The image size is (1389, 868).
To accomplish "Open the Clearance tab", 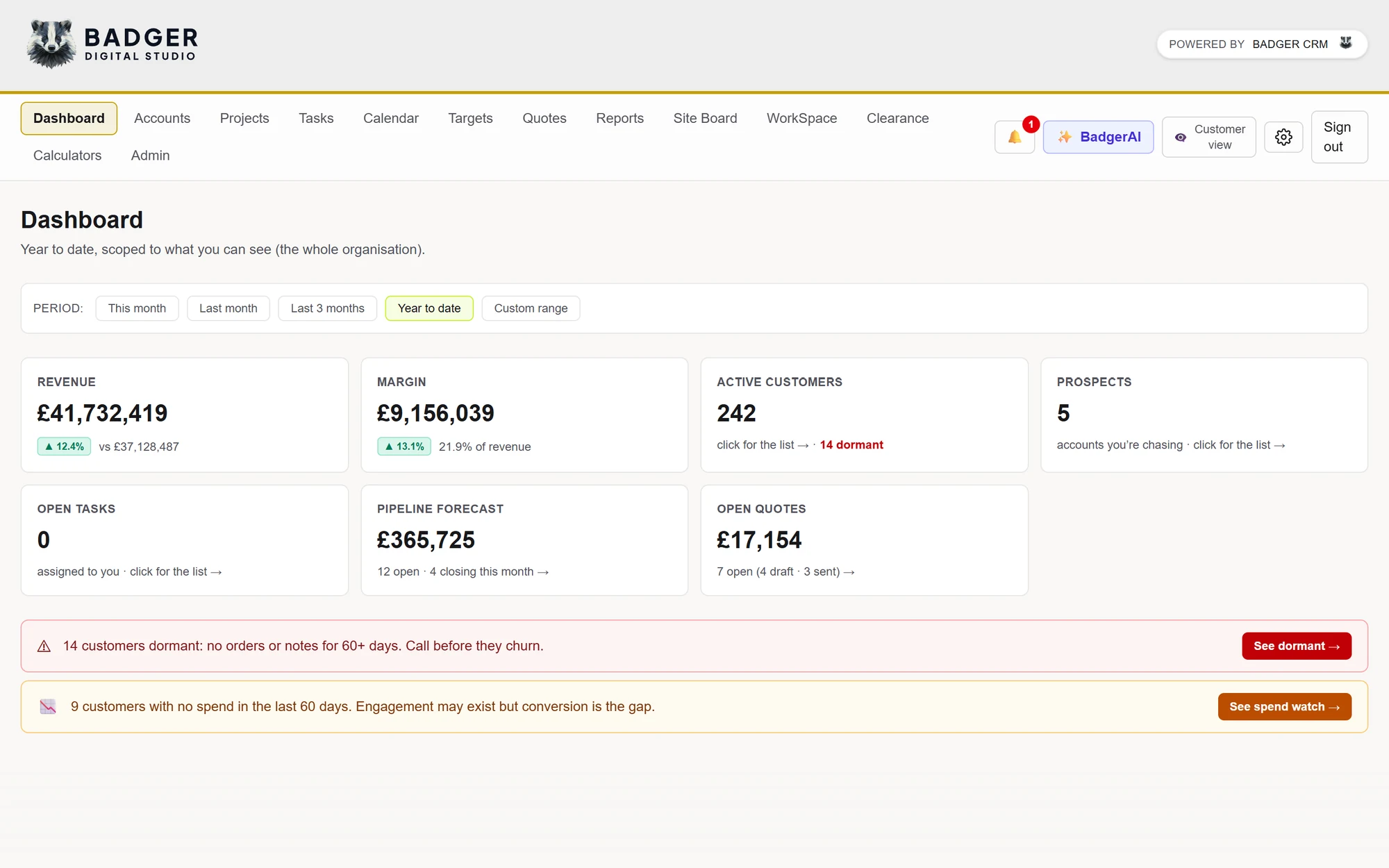I will [897, 118].
